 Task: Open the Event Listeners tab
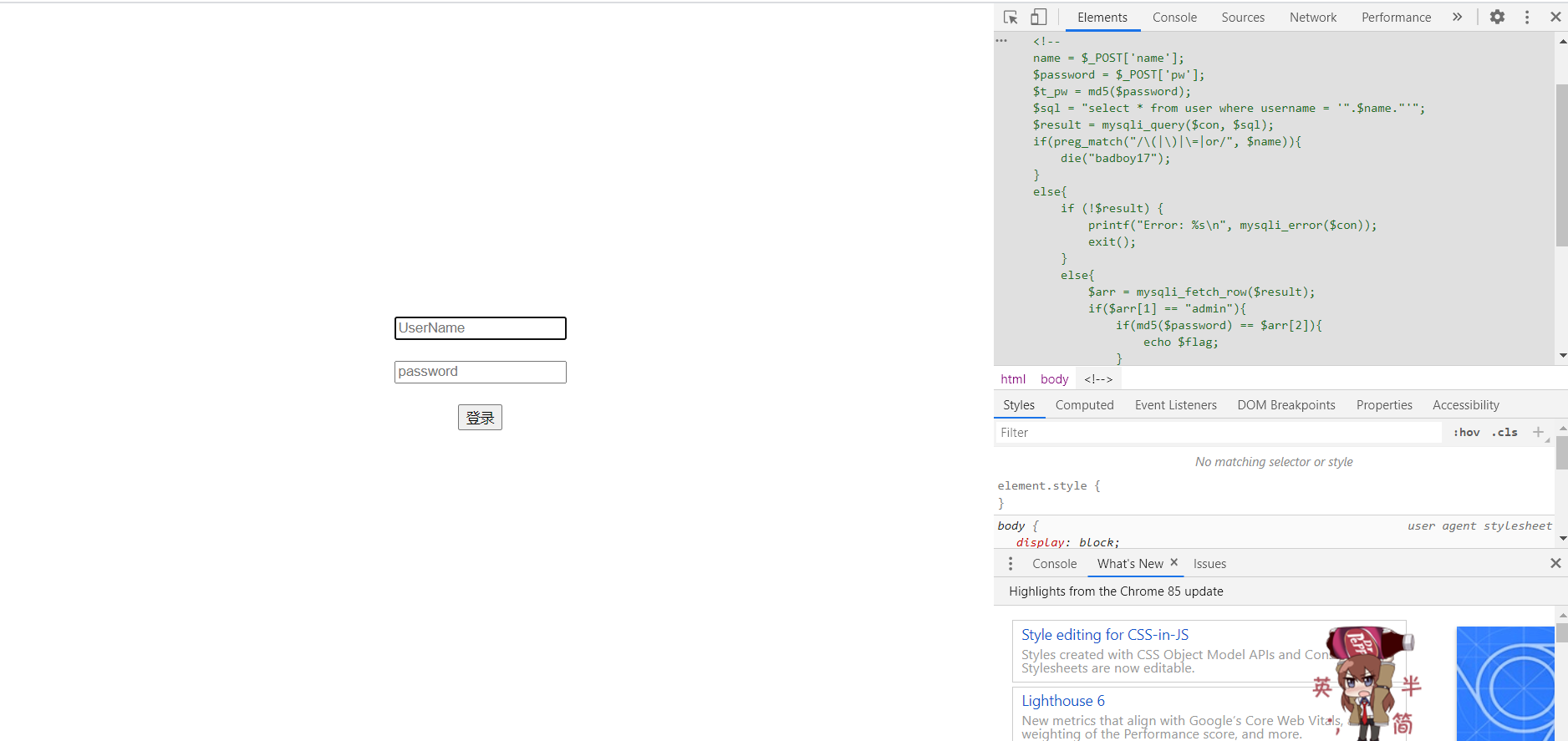1175,405
